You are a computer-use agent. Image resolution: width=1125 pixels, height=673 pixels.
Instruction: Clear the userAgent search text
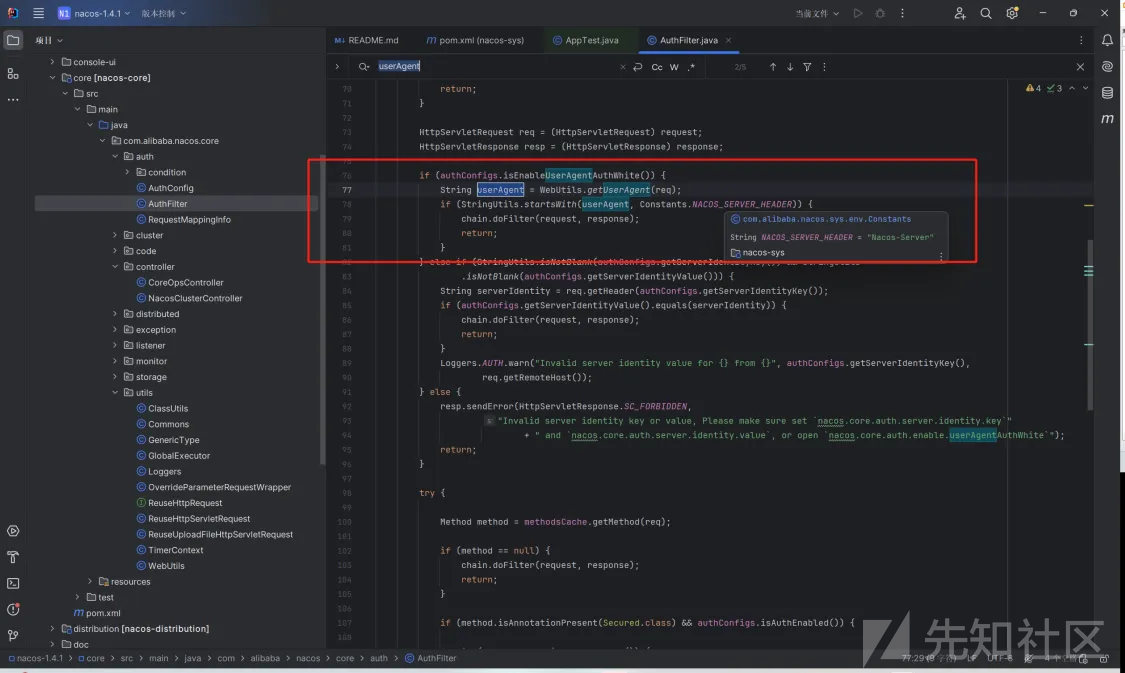[x=622, y=67]
